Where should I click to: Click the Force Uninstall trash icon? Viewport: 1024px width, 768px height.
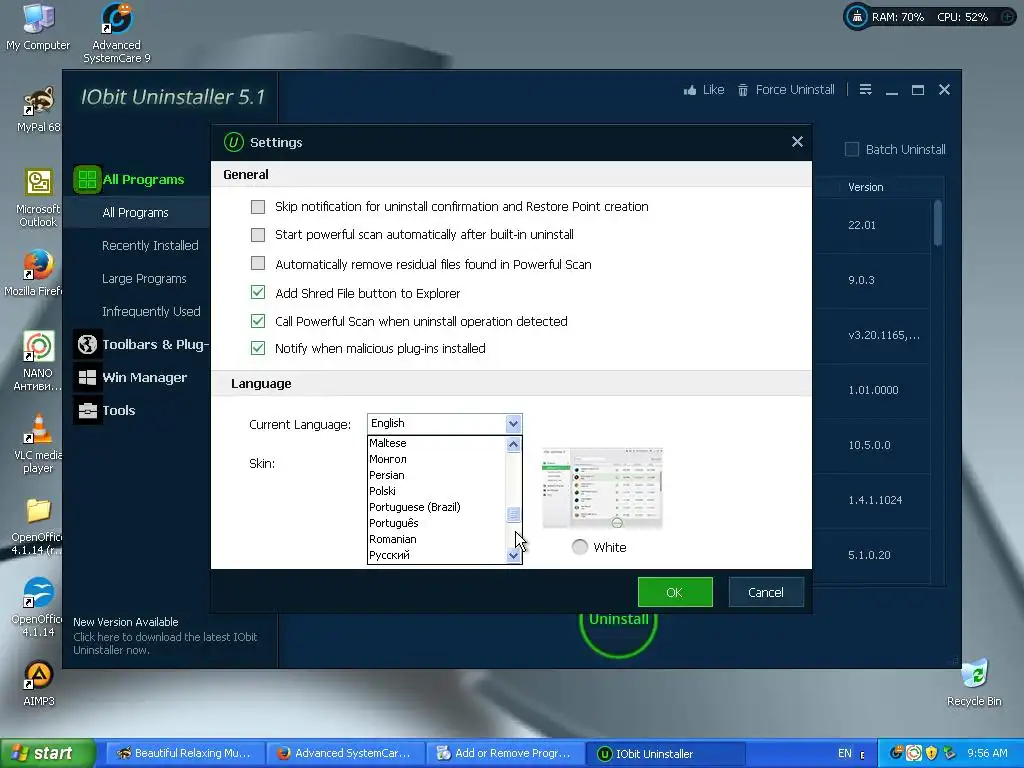[743, 90]
